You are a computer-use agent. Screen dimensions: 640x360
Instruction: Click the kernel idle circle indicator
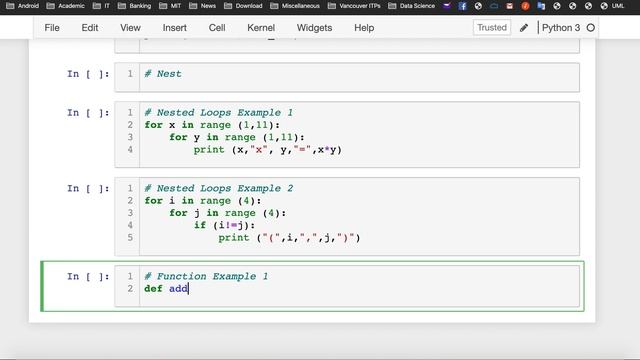click(x=590, y=28)
